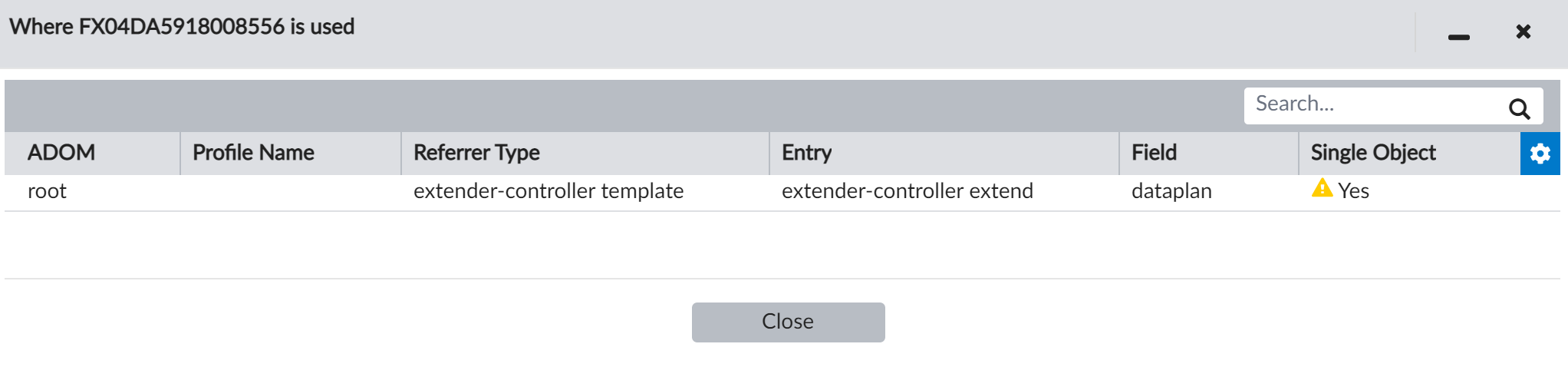
Task: Click the Yes value under Single Object
Action: pos(1353,191)
